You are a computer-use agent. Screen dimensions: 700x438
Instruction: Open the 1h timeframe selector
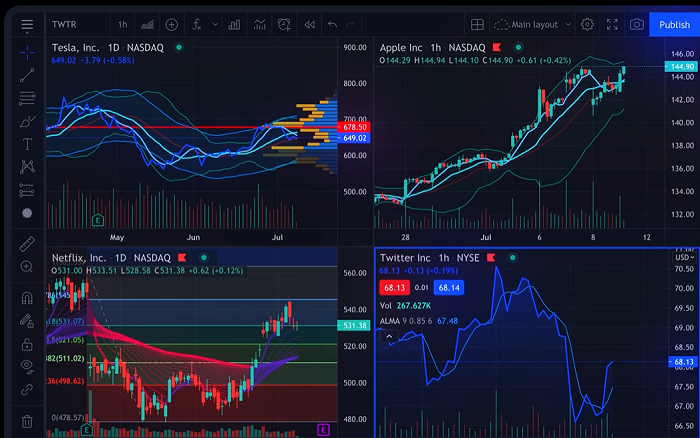[x=123, y=25]
